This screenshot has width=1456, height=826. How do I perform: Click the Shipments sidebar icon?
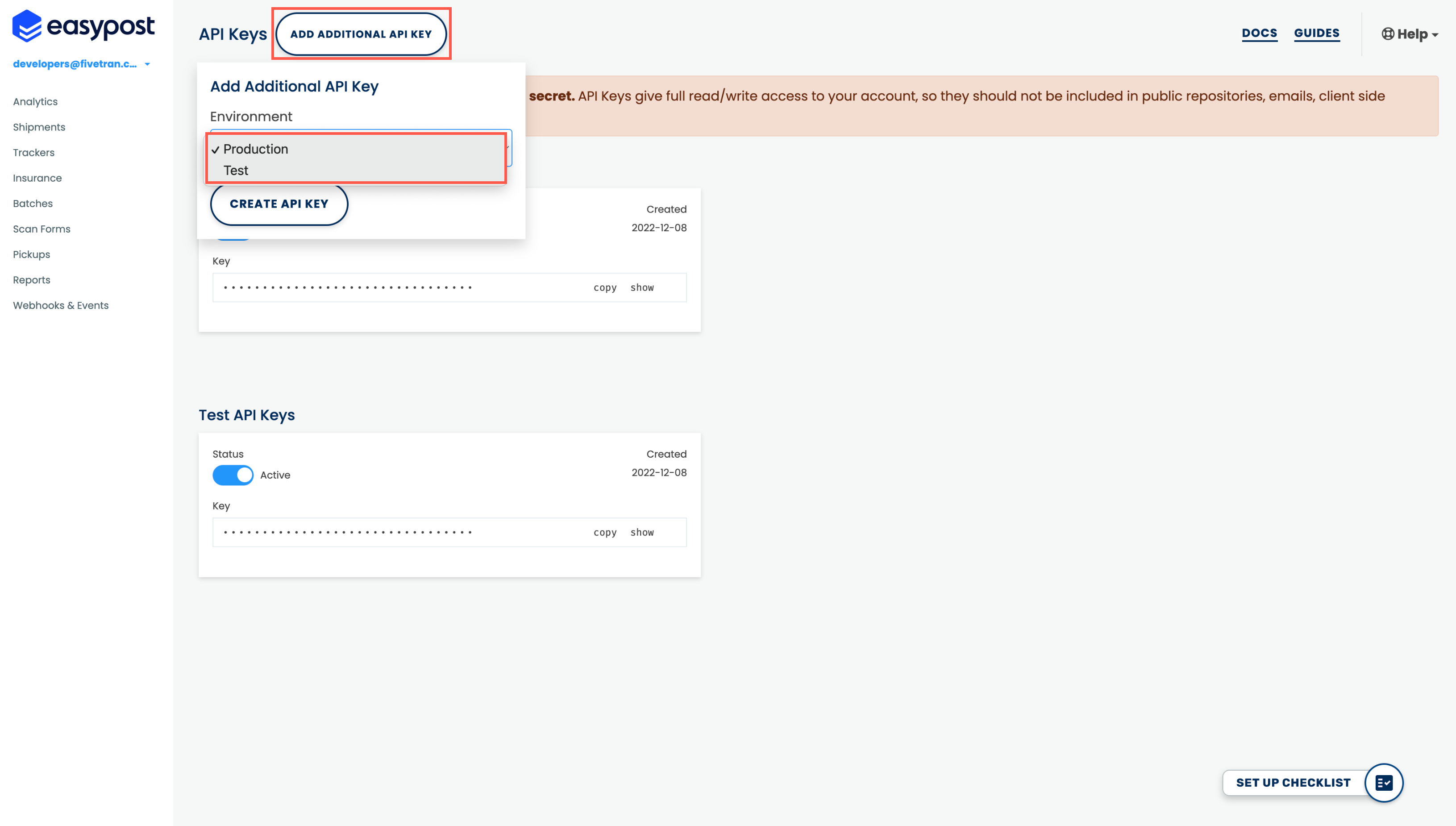click(x=39, y=127)
